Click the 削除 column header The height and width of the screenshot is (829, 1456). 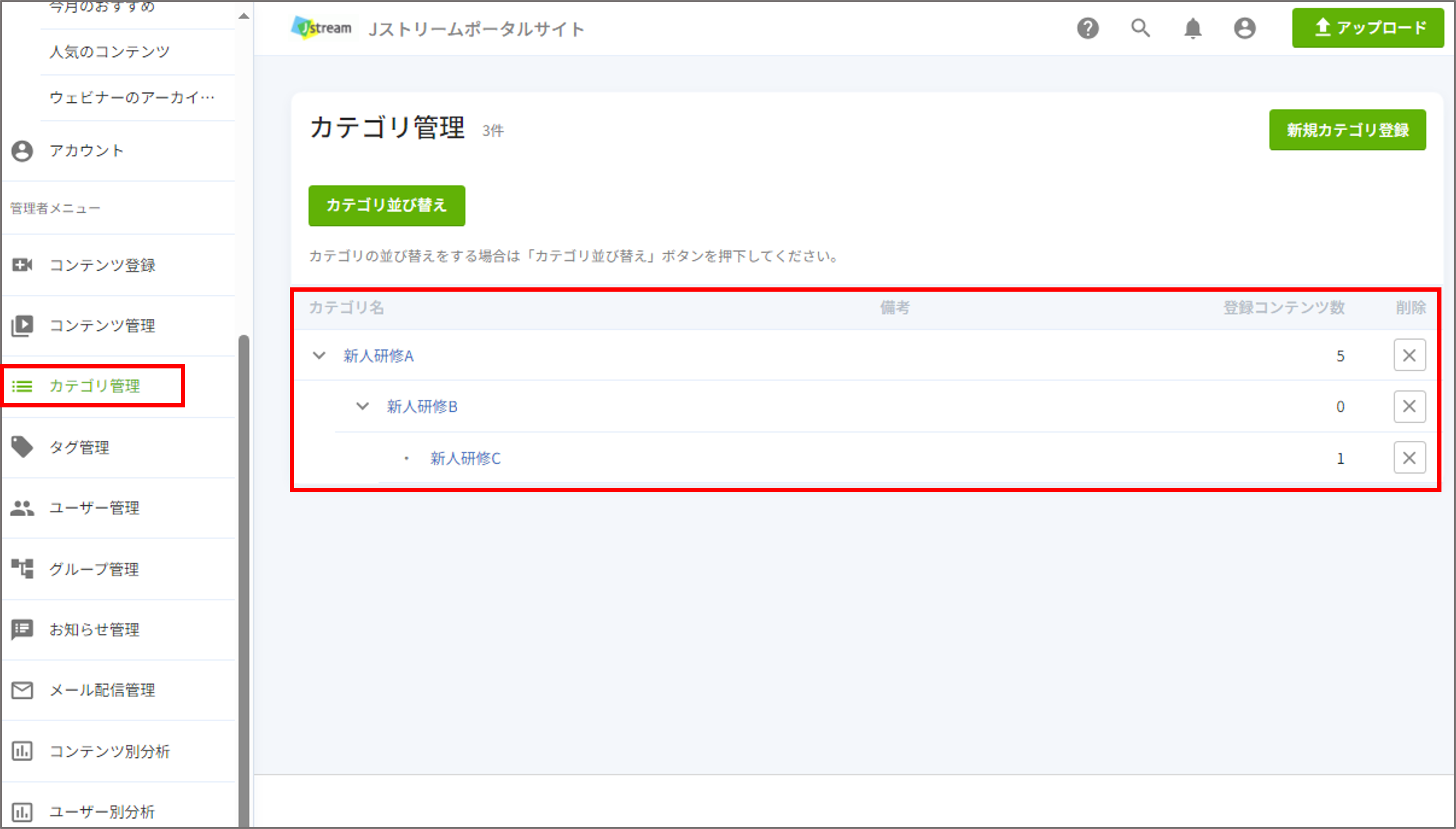tap(1410, 308)
